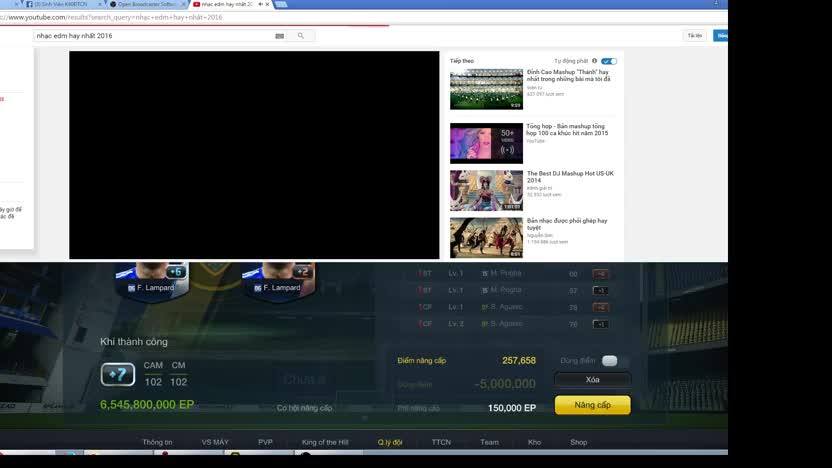Image resolution: width=832 pixels, height=468 pixels.
Task: Click the YouTube search magnifier icon
Action: tap(301, 36)
